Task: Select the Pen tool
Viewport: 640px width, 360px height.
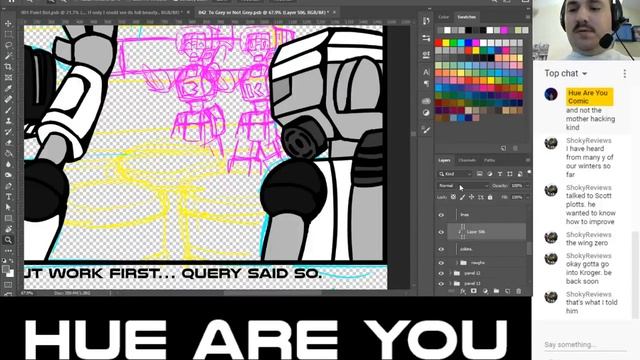Action: [8, 186]
